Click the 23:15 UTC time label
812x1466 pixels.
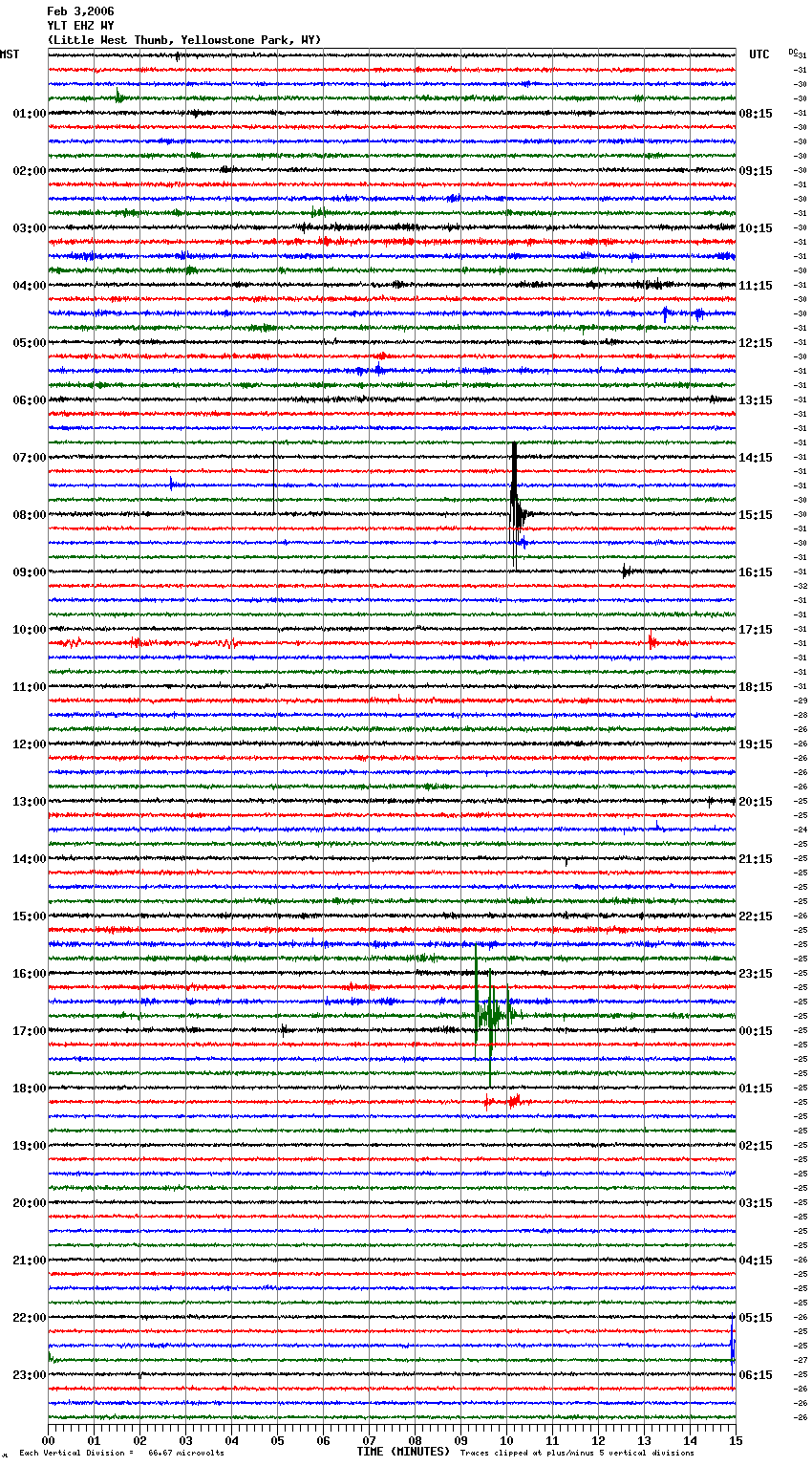pyautogui.click(x=756, y=974)
